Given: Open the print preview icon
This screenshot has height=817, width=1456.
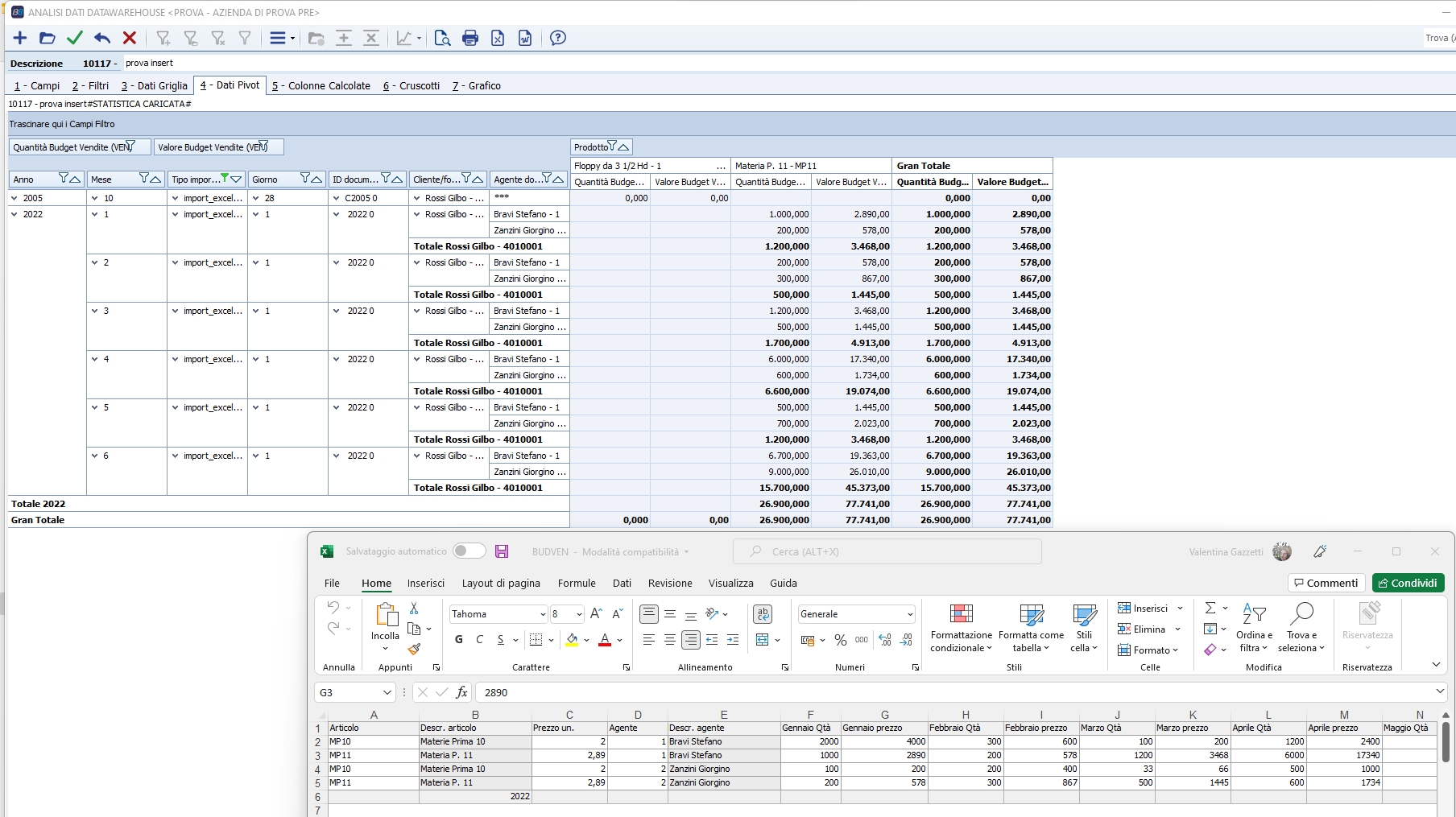Looking at the screenshot, I should (x=442, y=38).
